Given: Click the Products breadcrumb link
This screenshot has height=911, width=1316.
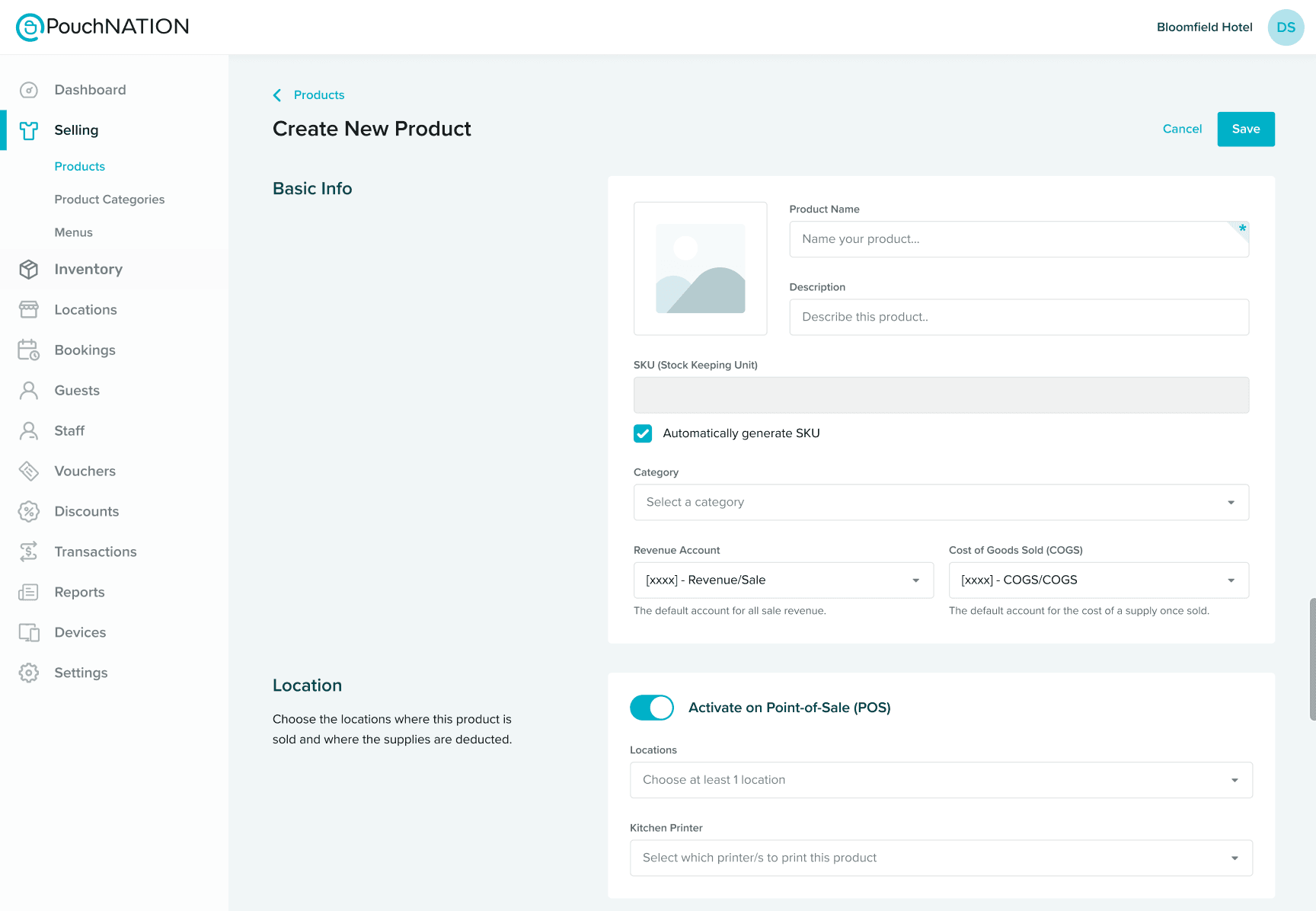Looking at the screenshot, I should tap(318, 94).
